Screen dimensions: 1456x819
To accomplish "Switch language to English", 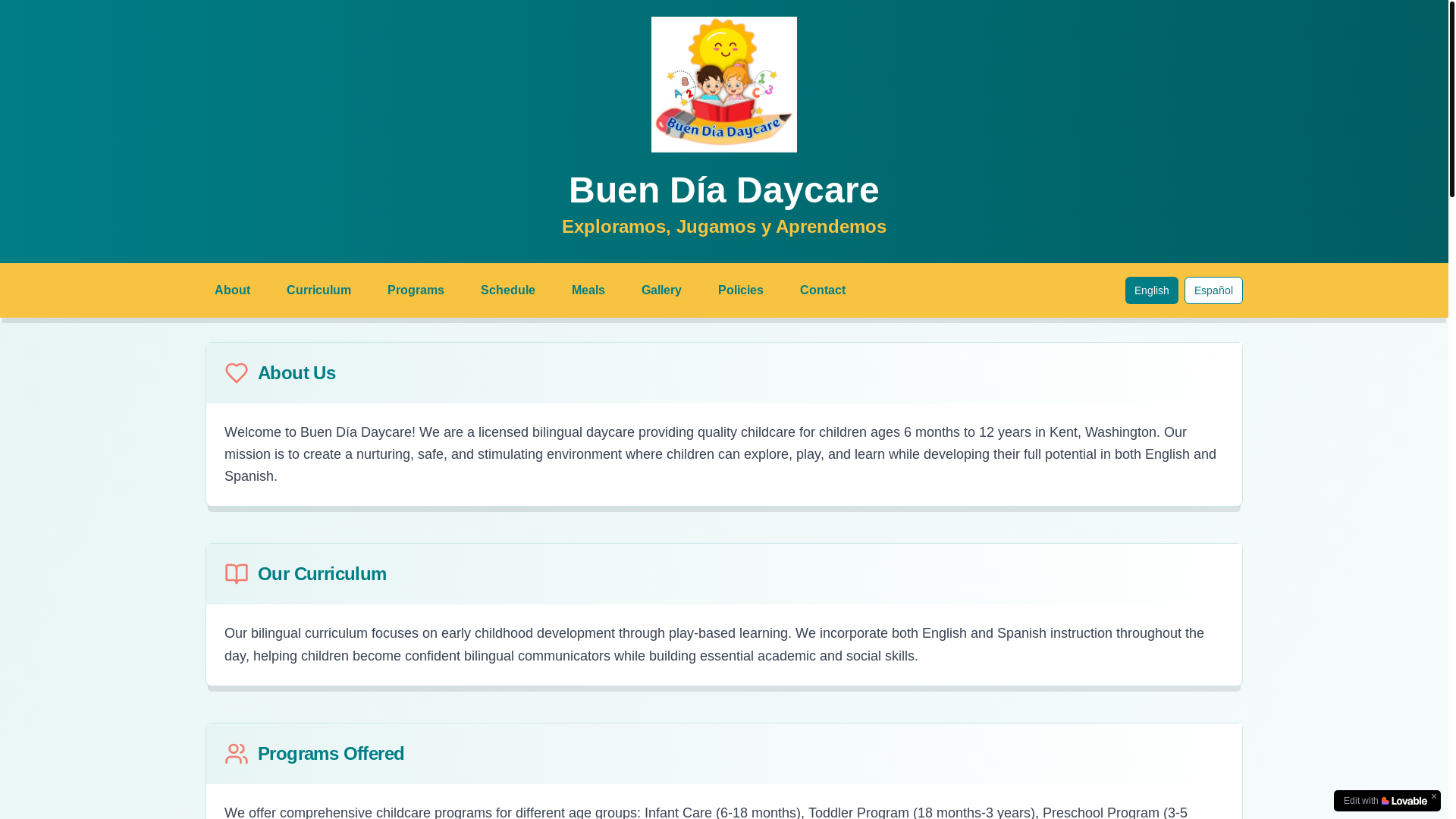I will click(1151, 290).
